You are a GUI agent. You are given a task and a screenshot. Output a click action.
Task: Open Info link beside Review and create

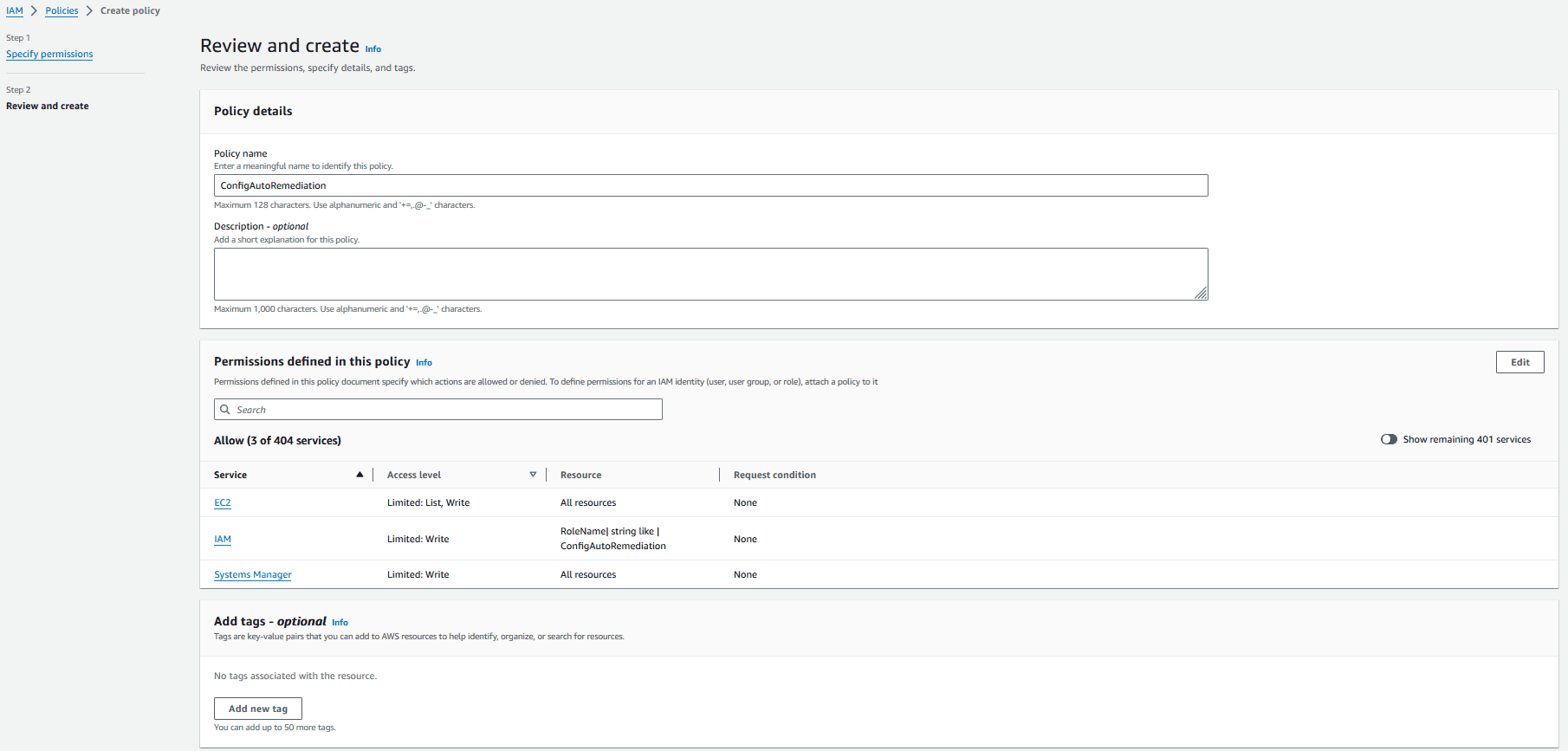click(373, 49)
